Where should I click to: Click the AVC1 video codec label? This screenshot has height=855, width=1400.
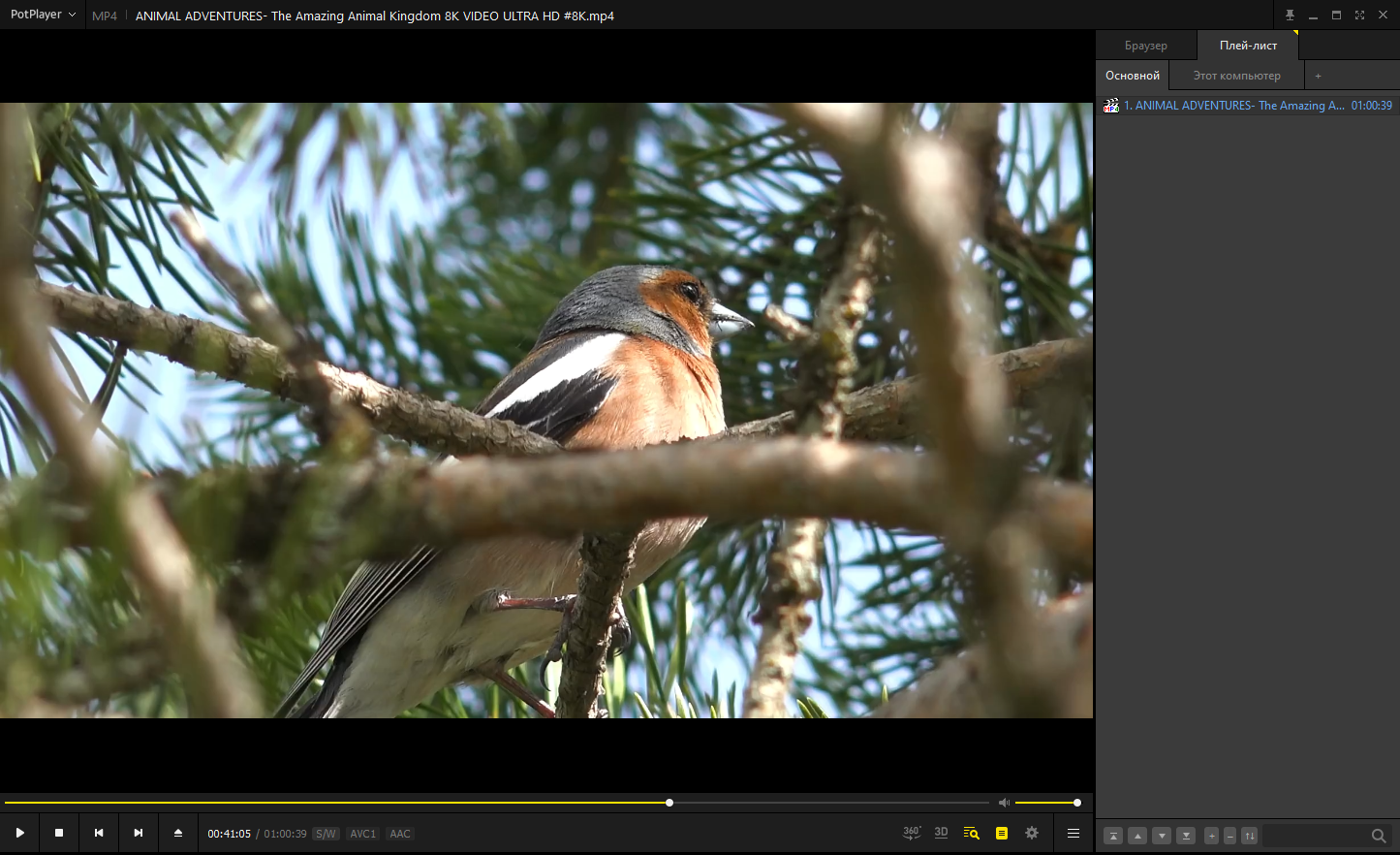pos(362,834)
